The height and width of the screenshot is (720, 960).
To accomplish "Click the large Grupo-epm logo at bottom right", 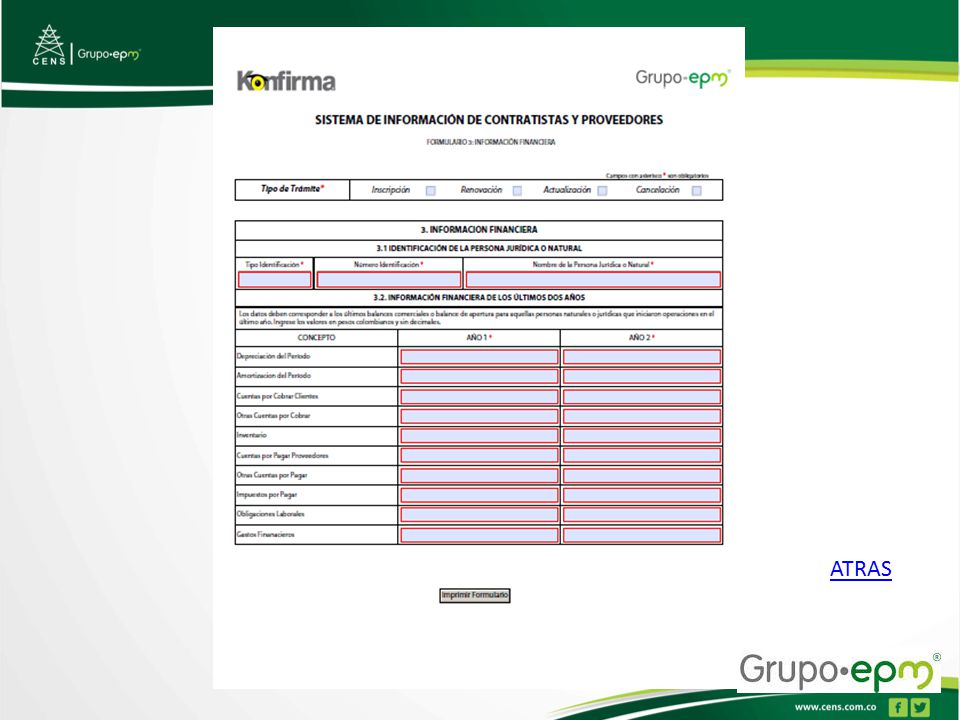I will pyautogui.click(x=839, y=672).
